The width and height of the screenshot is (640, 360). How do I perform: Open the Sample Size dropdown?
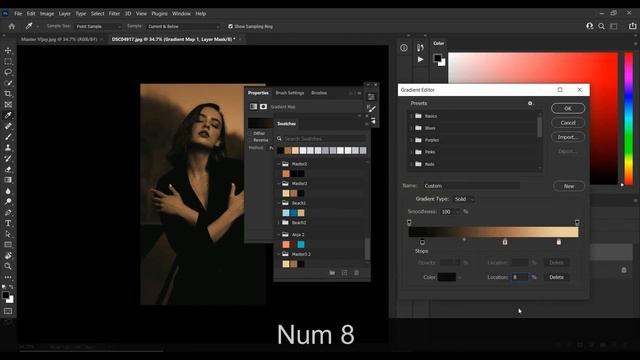point(99,26)
